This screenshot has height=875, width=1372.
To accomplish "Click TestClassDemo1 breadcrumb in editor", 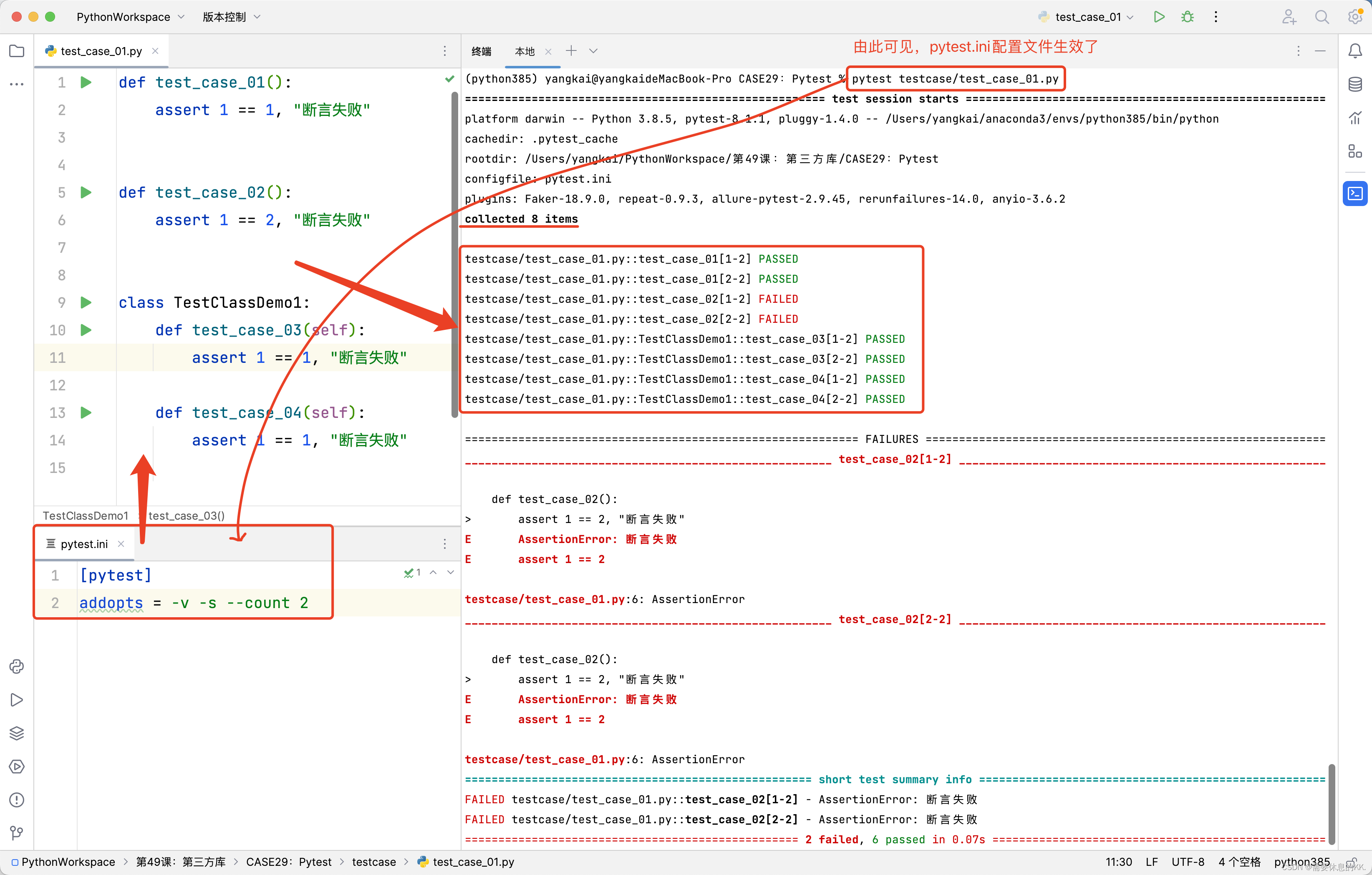I will point(86,515).
